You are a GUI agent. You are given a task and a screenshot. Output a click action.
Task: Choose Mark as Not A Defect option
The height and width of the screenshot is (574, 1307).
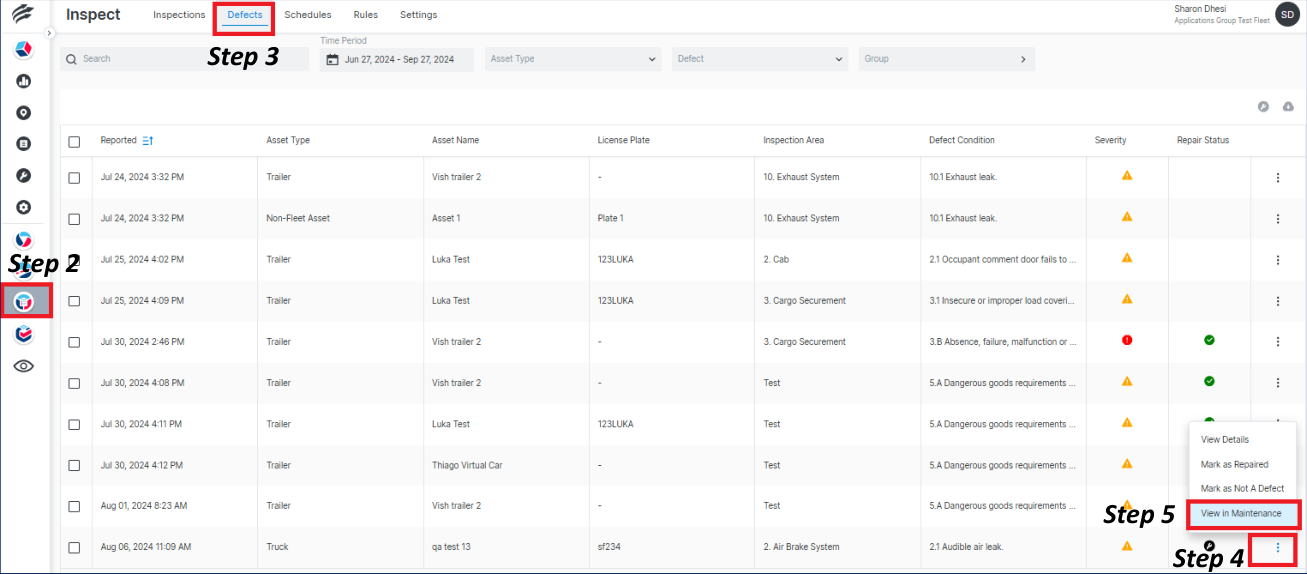(1242, 488)
